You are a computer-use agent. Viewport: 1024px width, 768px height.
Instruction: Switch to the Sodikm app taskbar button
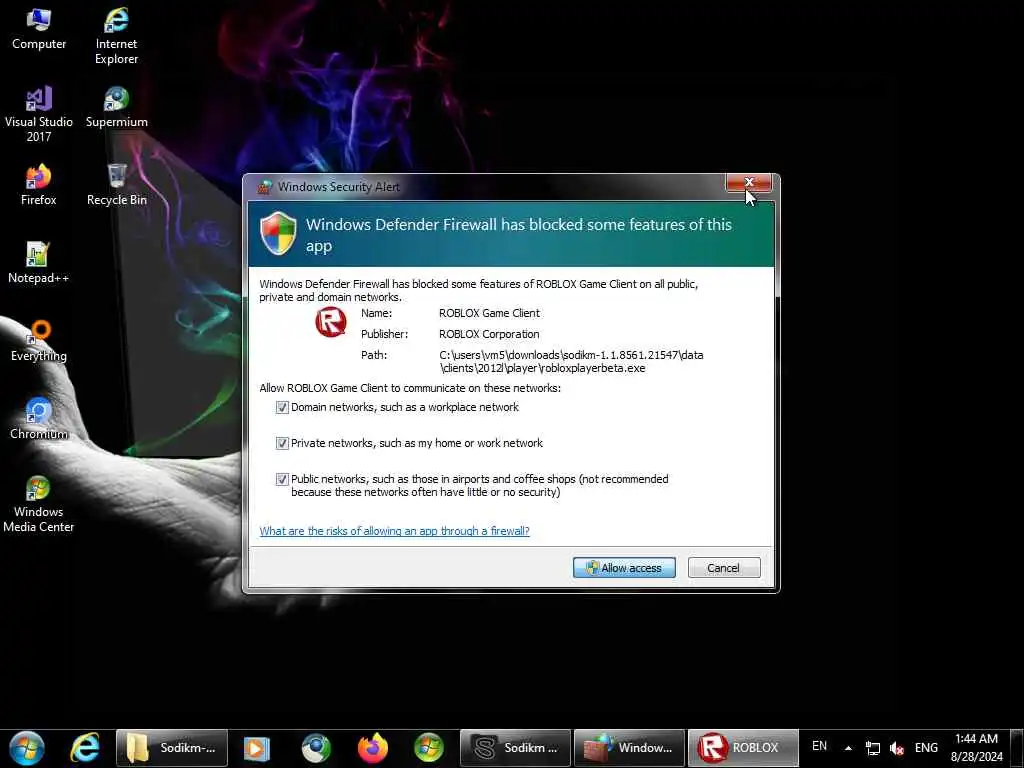[515, 748]
